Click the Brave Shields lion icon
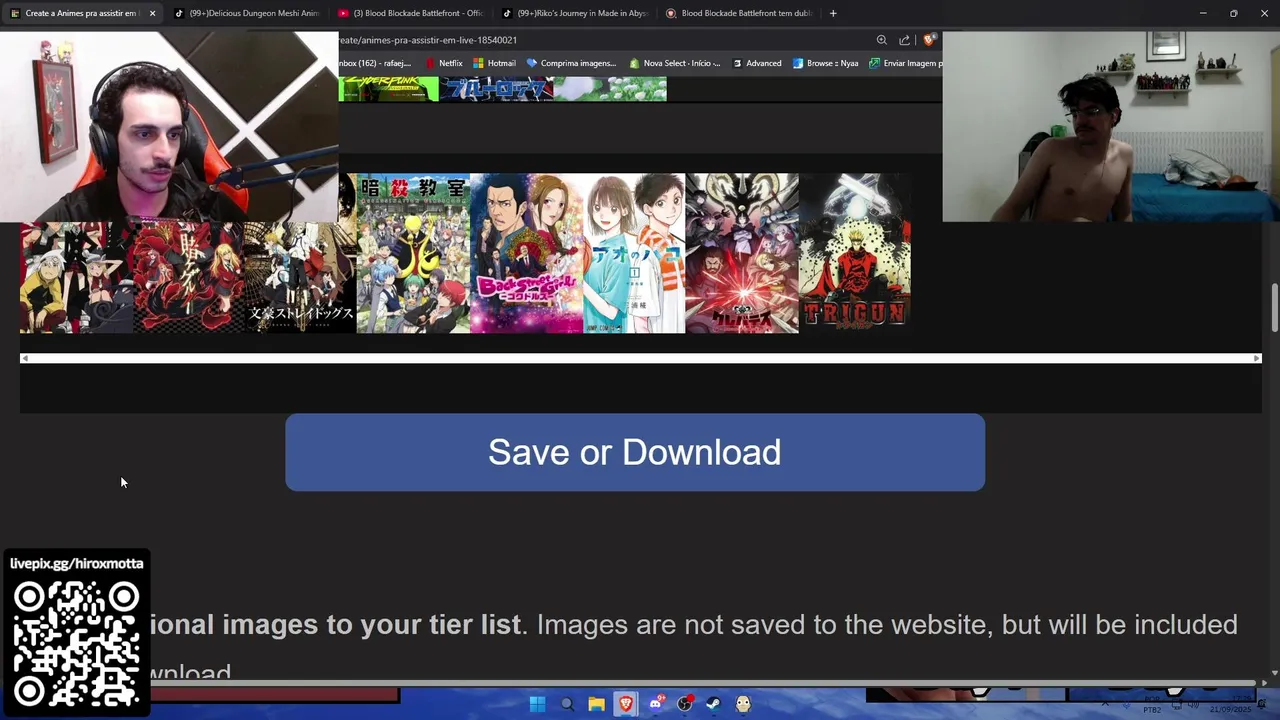Image resolution: width=1280 pixels, height=720 pixels. (929, 40)
